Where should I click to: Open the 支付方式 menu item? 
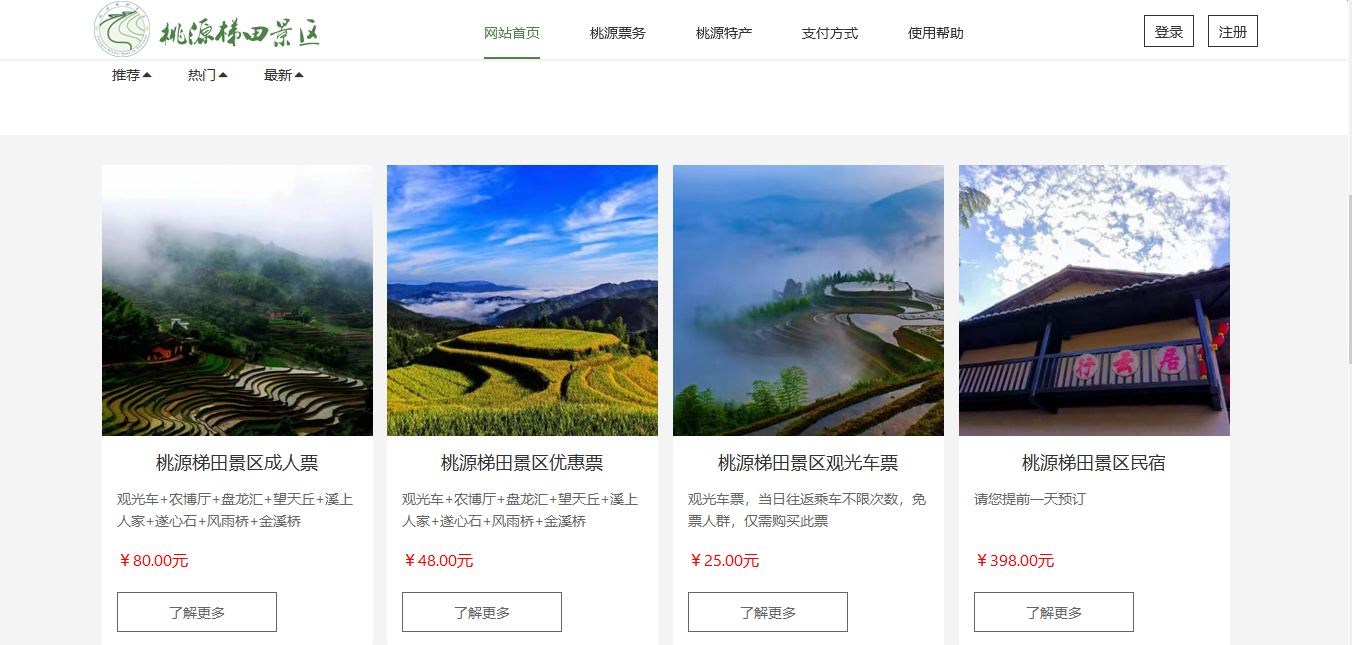[x=830, y=33]
